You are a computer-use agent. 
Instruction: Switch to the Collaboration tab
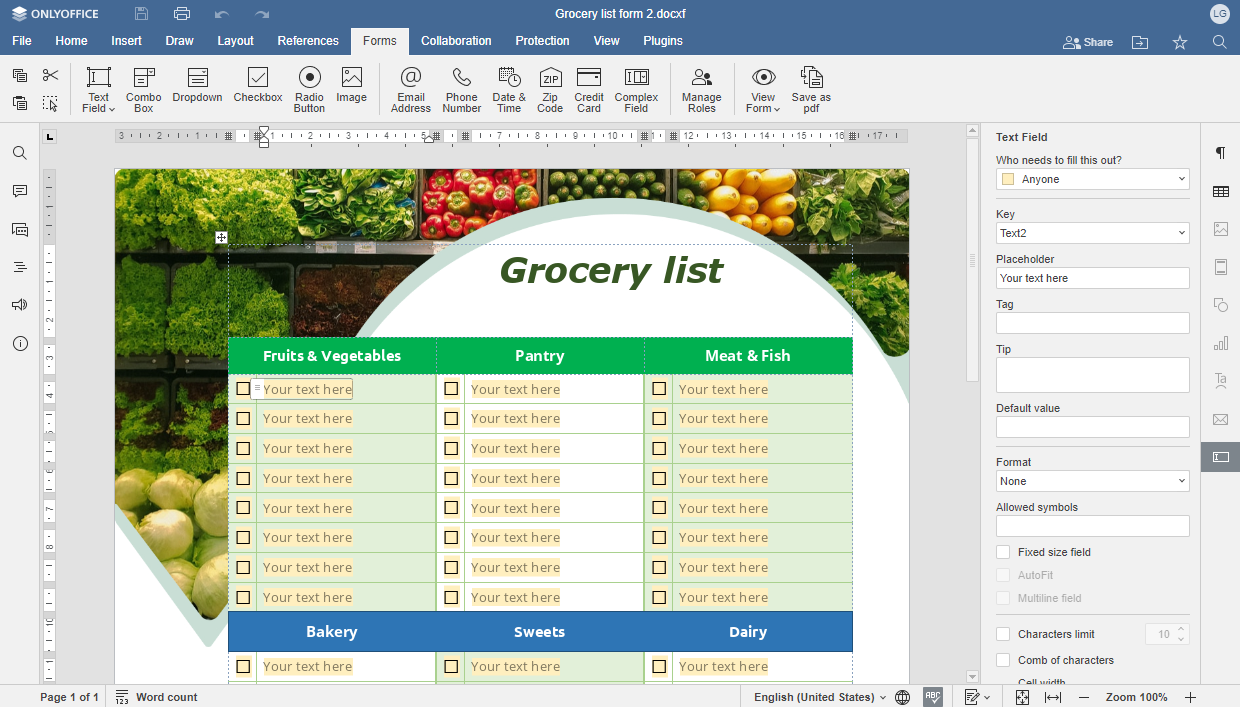click(x=456, y=41)
